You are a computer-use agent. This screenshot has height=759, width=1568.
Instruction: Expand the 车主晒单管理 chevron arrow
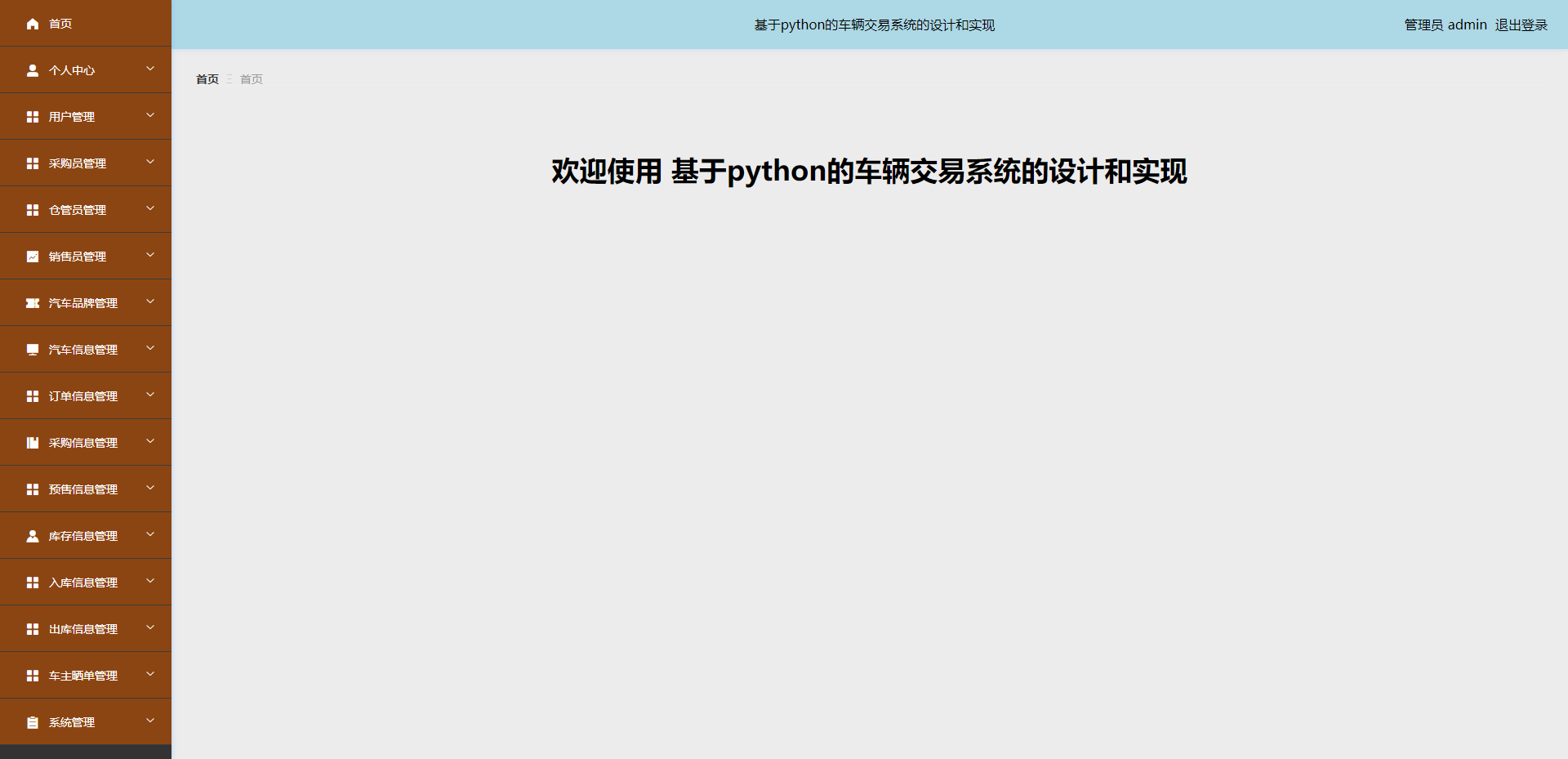pos(150,675)
